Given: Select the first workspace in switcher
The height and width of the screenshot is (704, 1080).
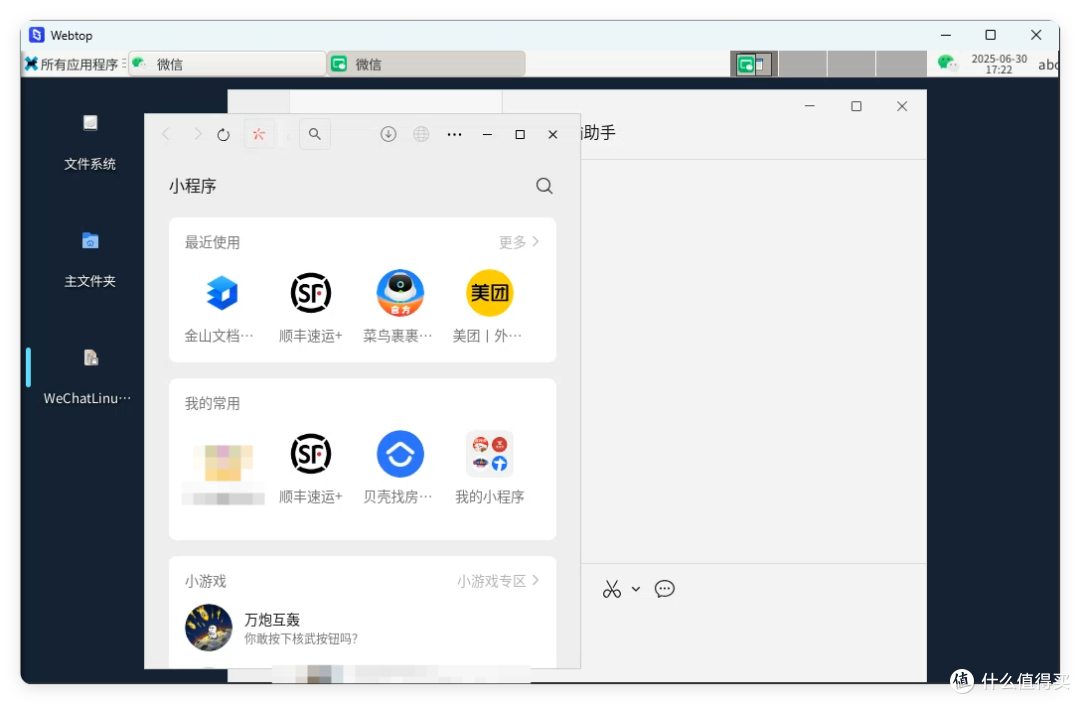Looking at the screenshot, I should coord(754,64).
